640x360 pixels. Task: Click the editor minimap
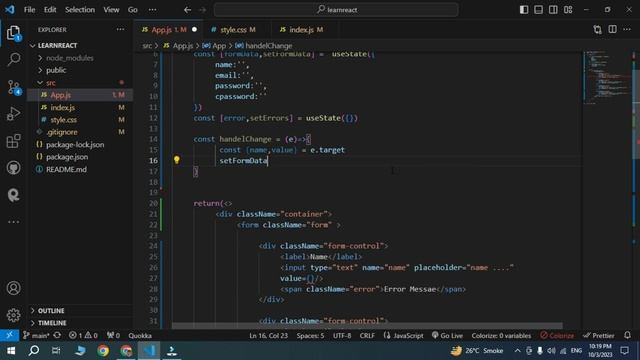tap(607, 78)
